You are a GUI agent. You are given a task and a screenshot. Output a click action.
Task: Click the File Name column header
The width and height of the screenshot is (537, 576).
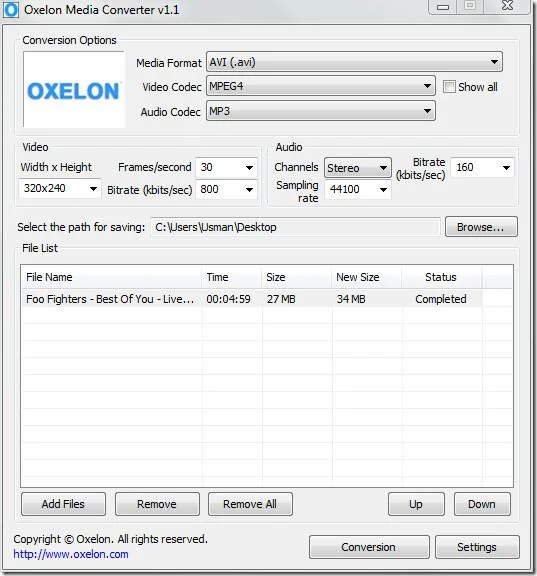pos(111,277)
